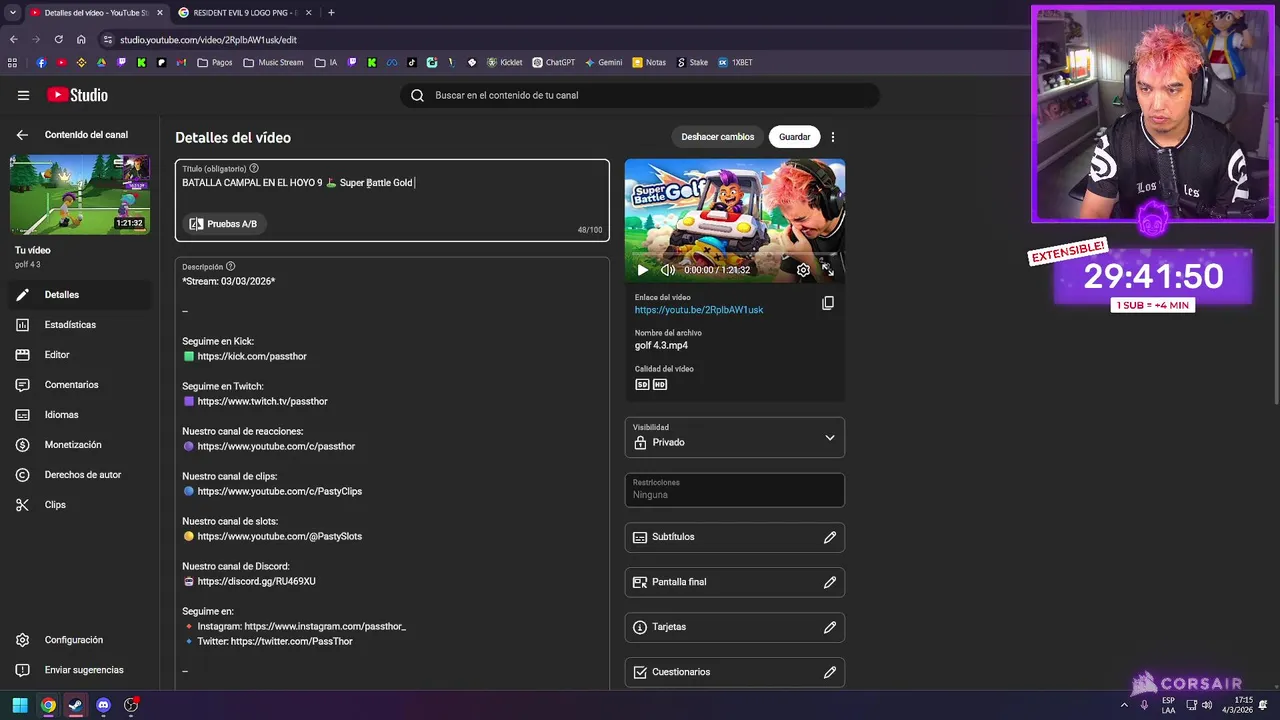Open Editor in the sidebar
Viewport: 1280px width, 720px height.
pos(80,355)
